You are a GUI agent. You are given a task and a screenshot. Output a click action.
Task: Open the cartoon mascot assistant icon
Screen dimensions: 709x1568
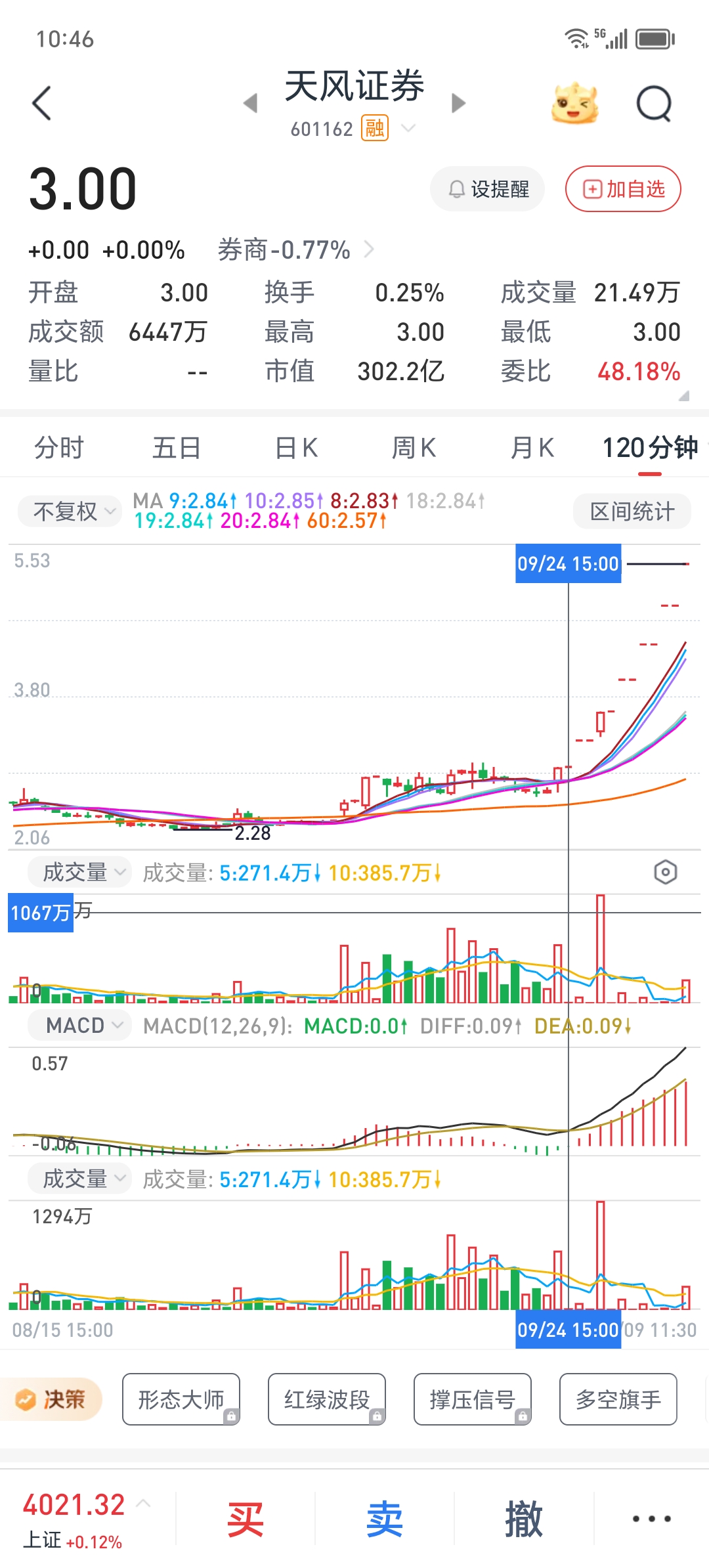[575, 104]
